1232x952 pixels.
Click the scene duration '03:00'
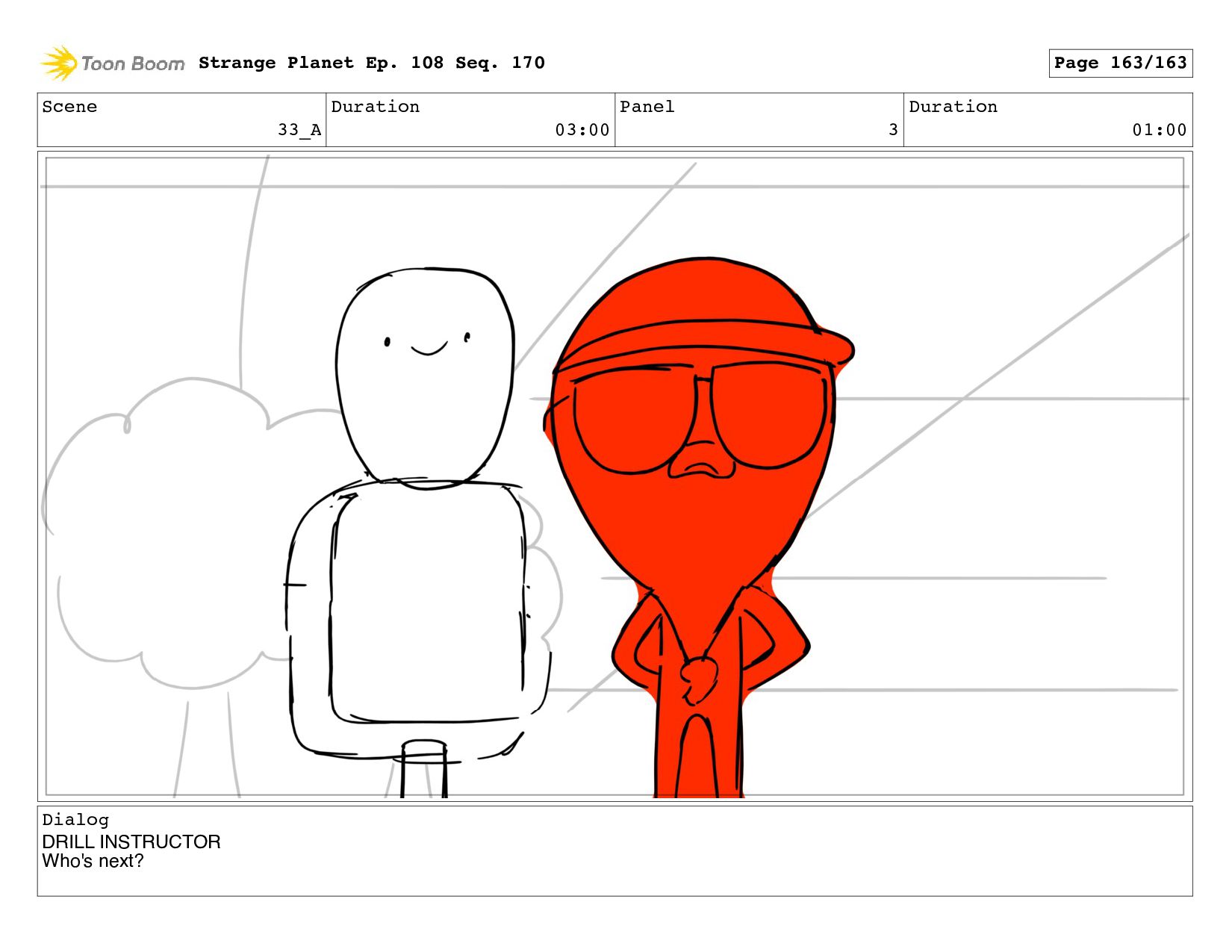point(582,130)
